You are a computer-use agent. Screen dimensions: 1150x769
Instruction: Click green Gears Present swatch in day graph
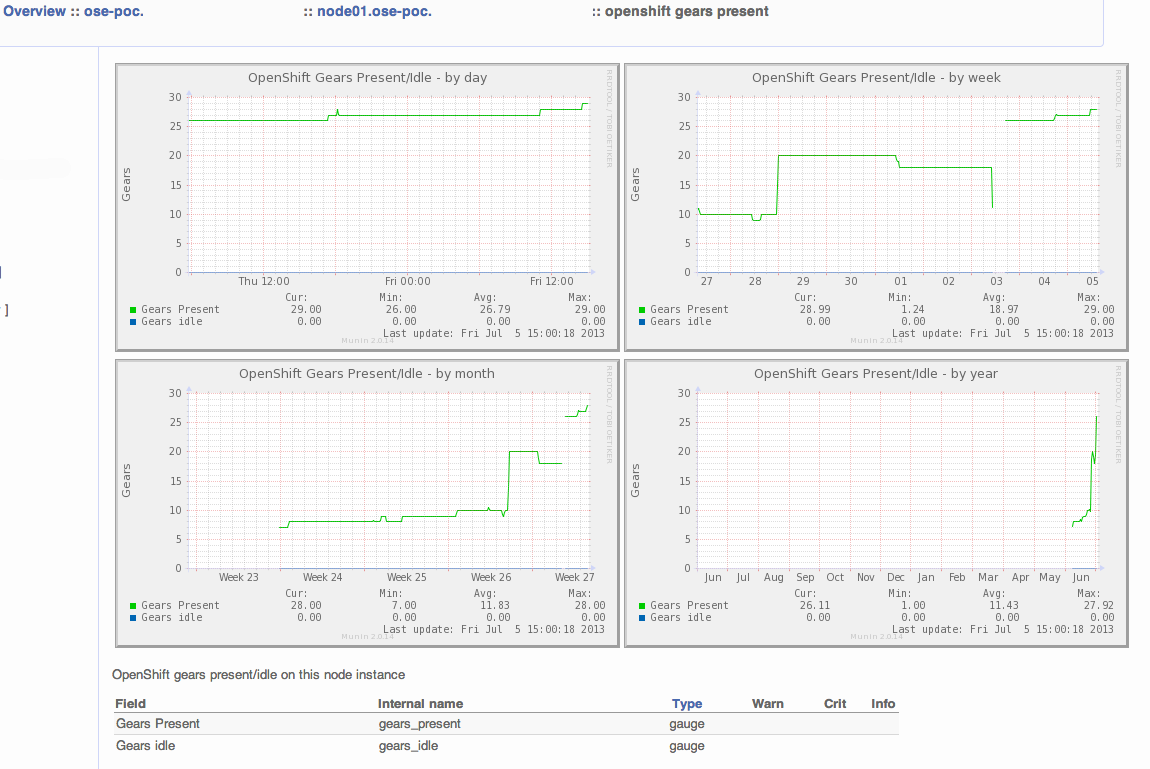(x=133, y=310)
